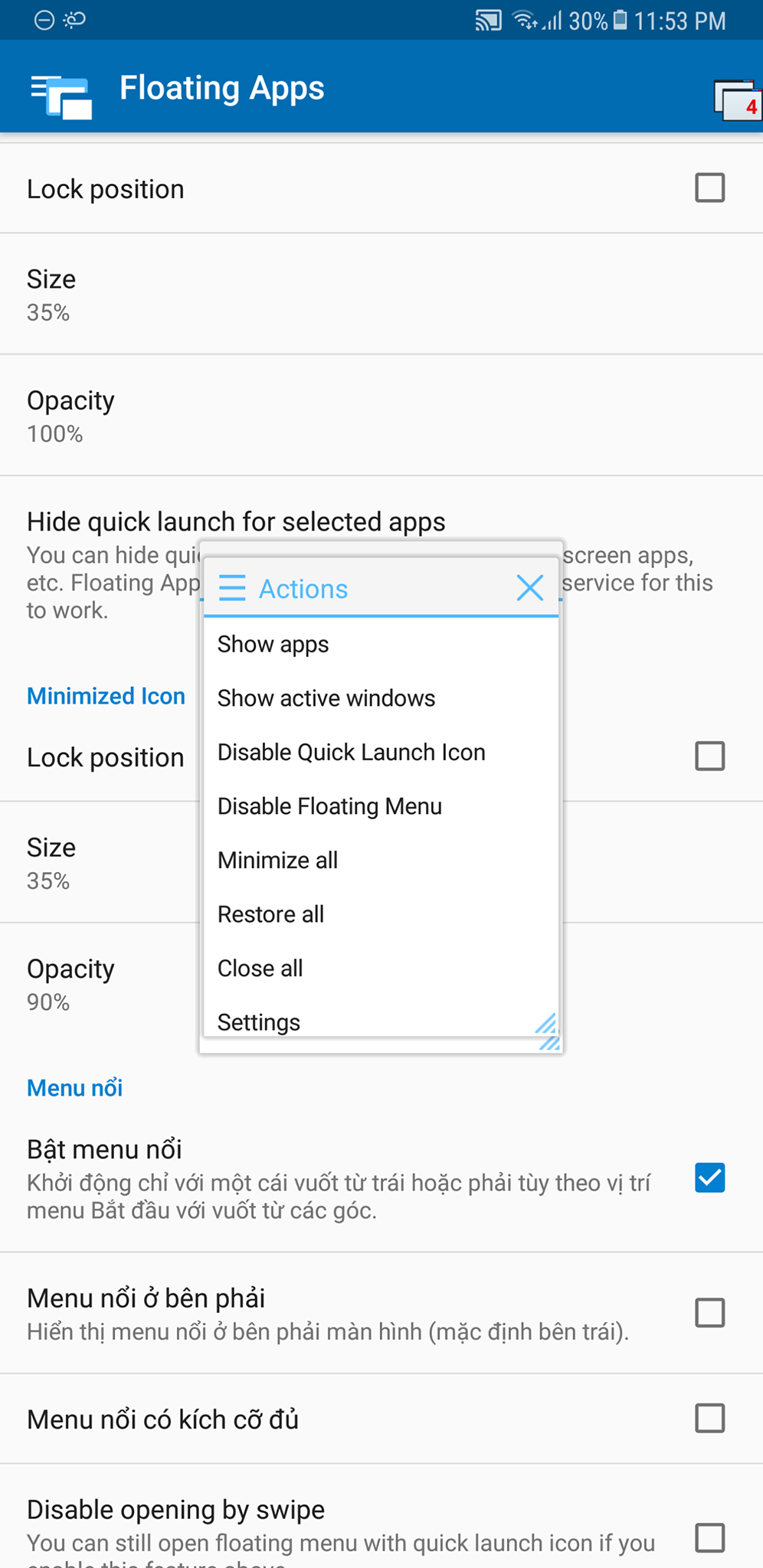
Task: Tap the cast icon in status bar
Action: pyautogui.click(x=488, y=21)
